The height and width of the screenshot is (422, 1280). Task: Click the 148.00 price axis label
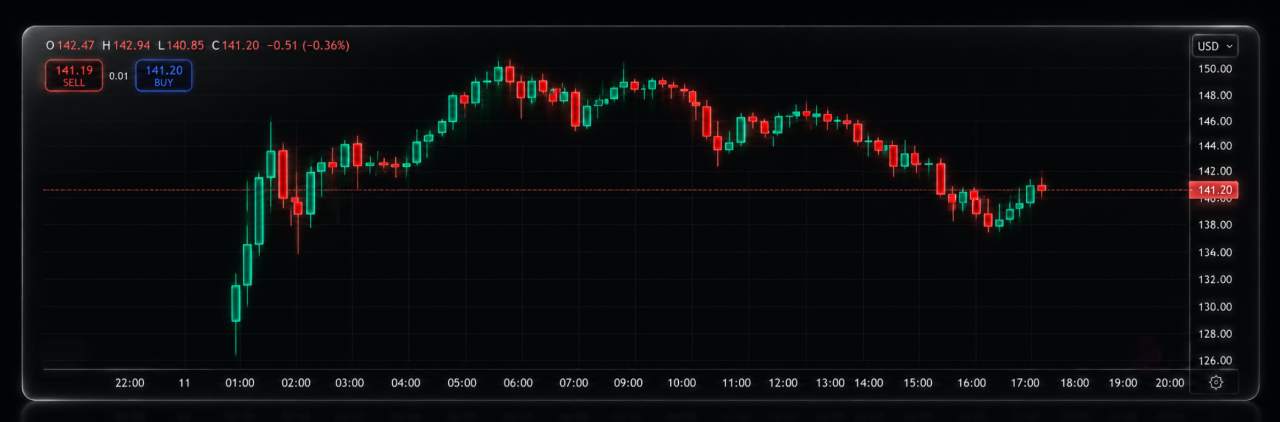1215,95
